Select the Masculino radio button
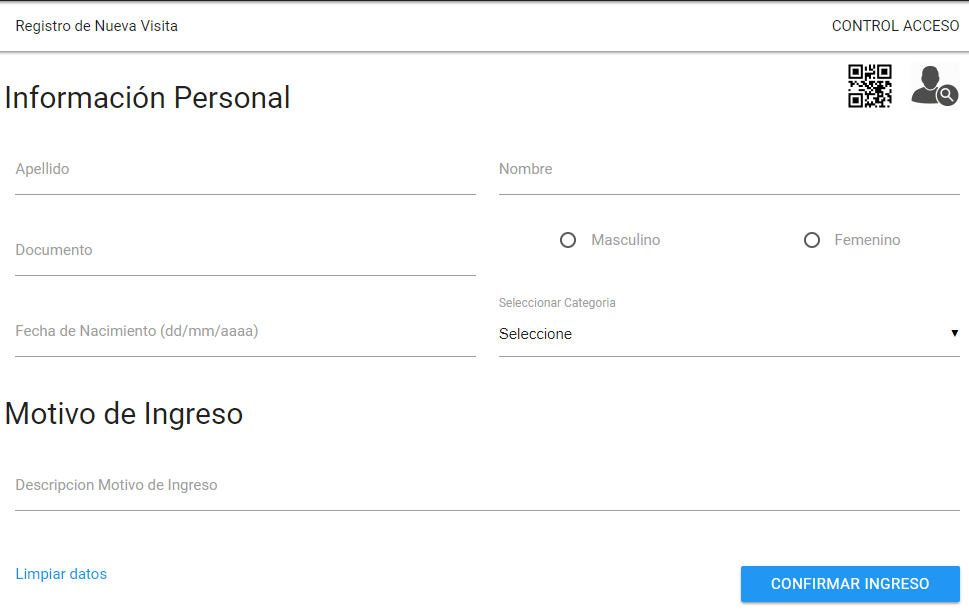969x611 pixels. [568, 240]
